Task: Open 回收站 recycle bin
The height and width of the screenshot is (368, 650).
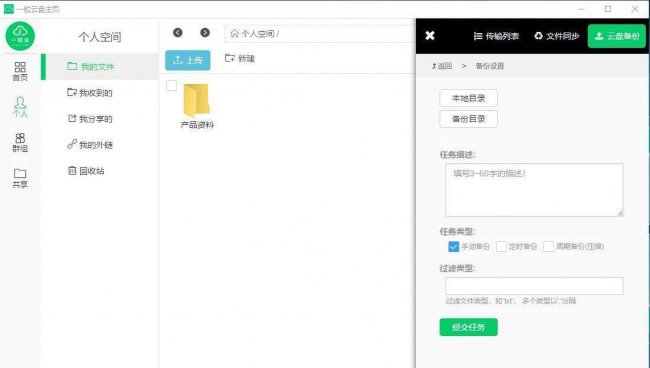Action: pyautogui.click(x=86, y=171)
